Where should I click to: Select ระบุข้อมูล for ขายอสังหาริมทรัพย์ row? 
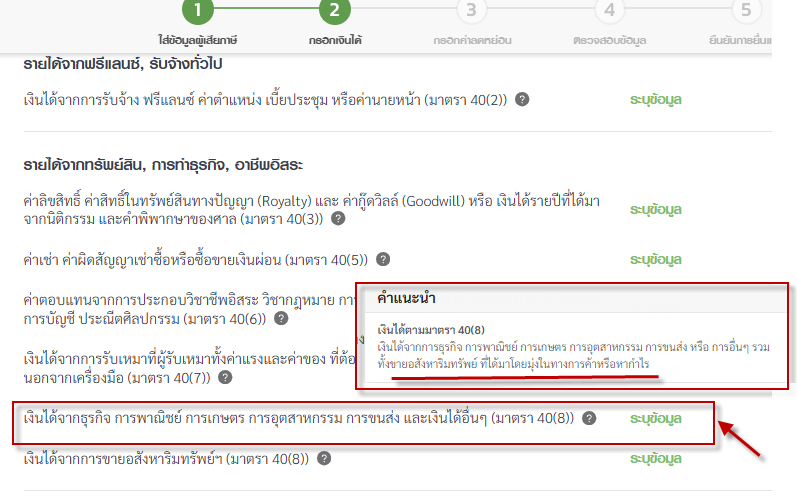655,459
